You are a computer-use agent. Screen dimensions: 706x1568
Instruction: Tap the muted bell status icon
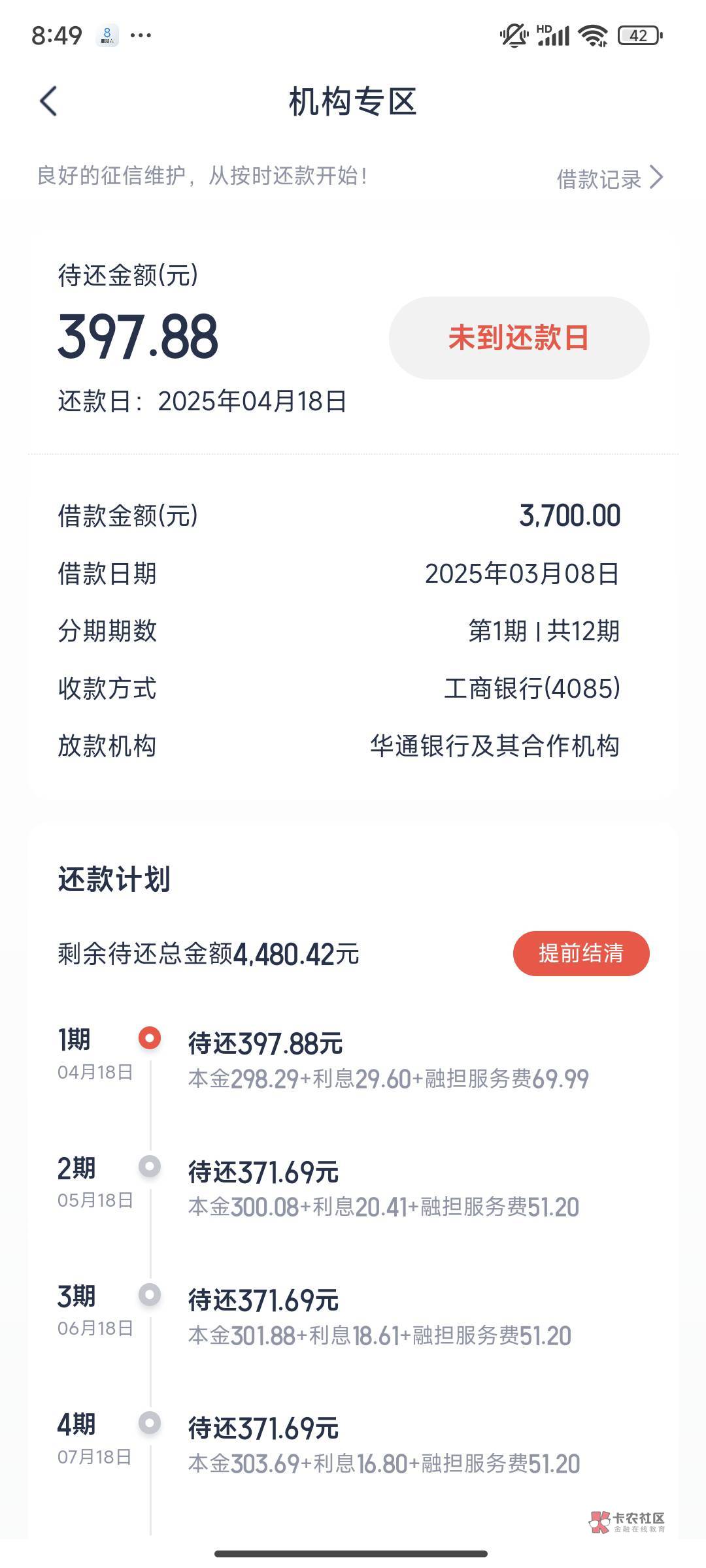pos(514,35)
